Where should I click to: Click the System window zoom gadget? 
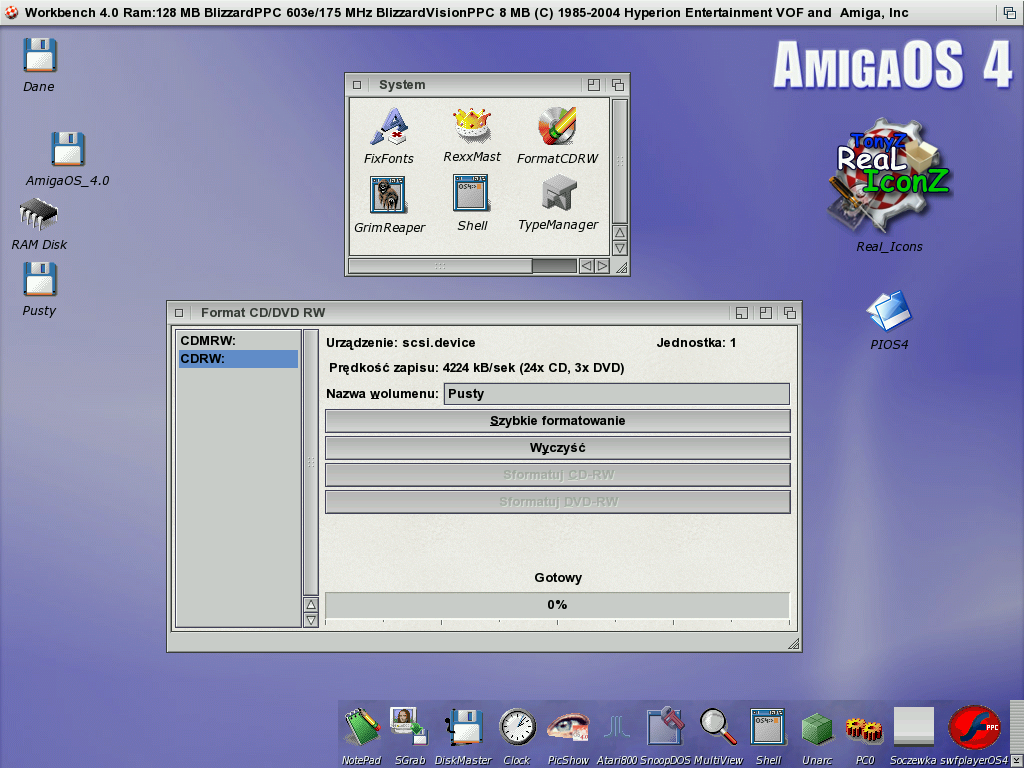tap(594, 85)
